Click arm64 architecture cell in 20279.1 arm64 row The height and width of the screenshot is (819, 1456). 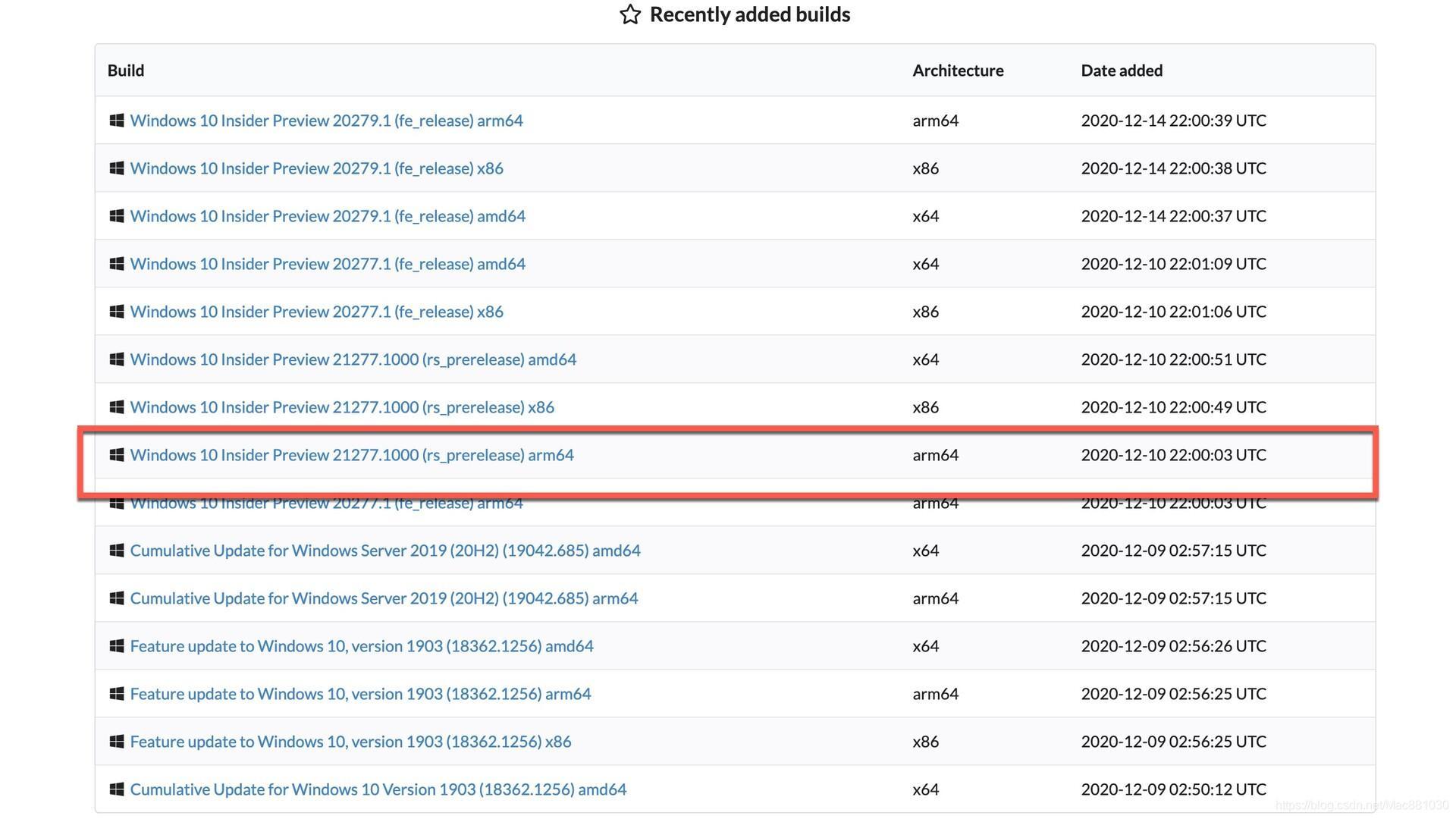point(935,121)
